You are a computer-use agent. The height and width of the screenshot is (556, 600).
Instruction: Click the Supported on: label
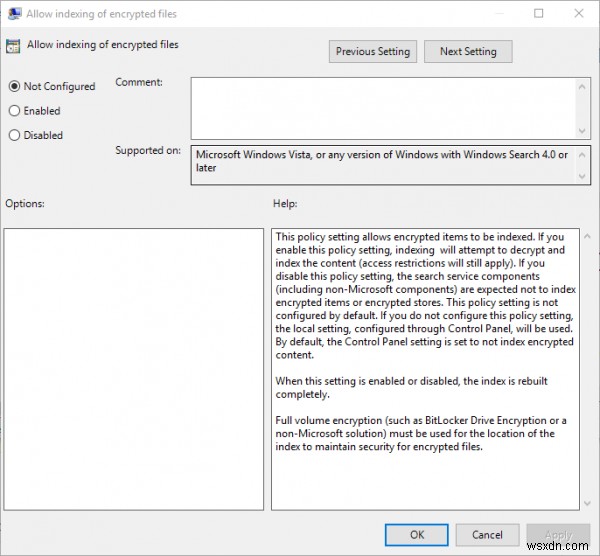coord(148,150)
